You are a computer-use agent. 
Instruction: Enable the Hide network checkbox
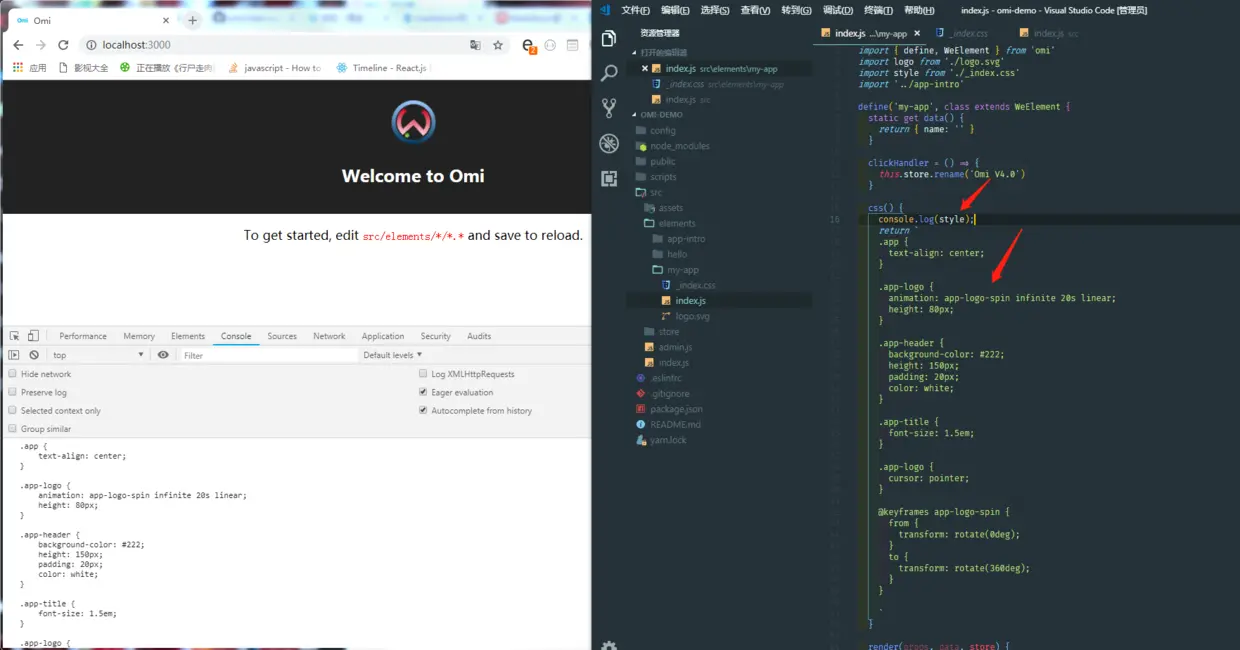point(12,374)
